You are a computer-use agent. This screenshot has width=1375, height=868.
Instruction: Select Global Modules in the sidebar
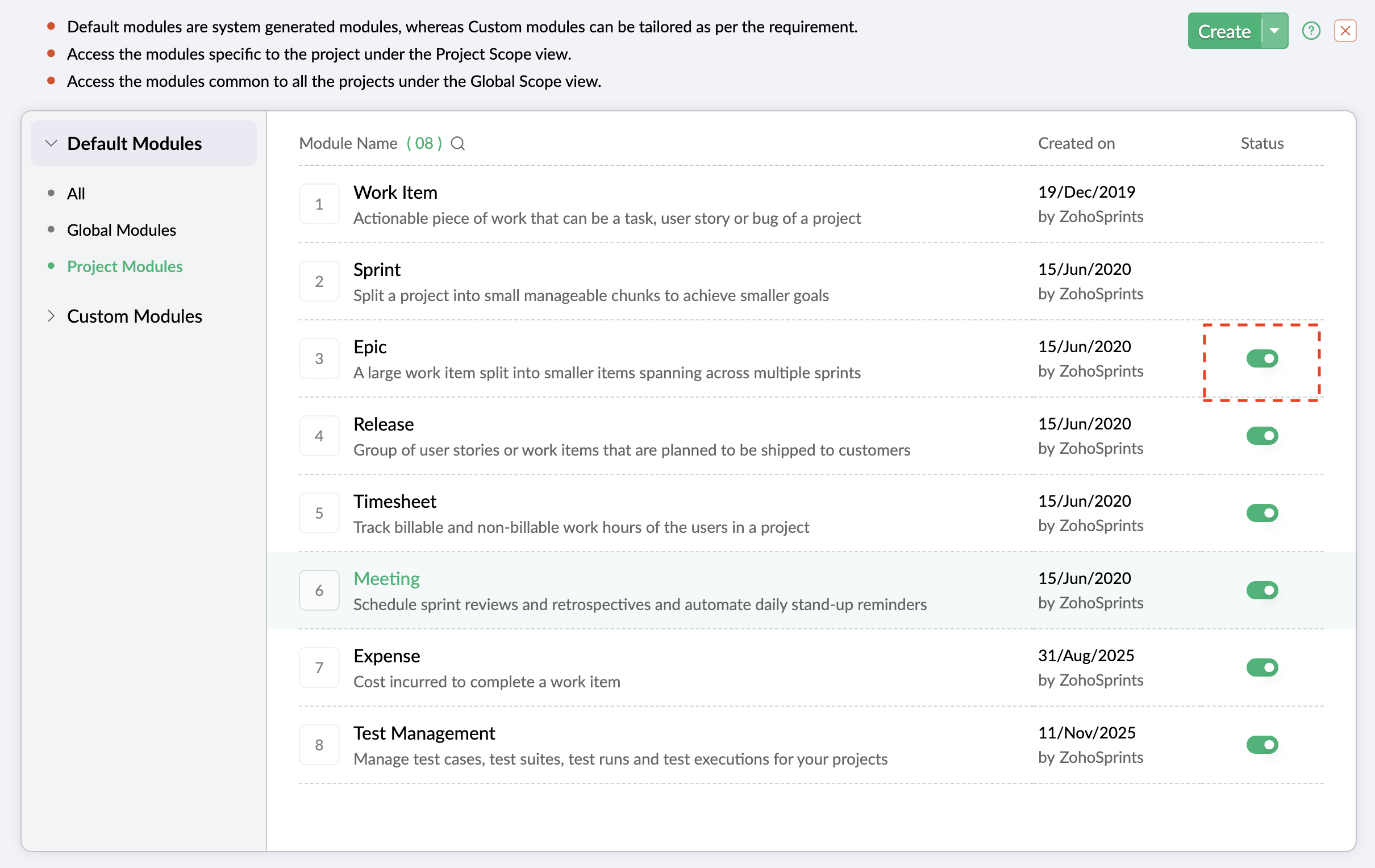pos(121,230)
